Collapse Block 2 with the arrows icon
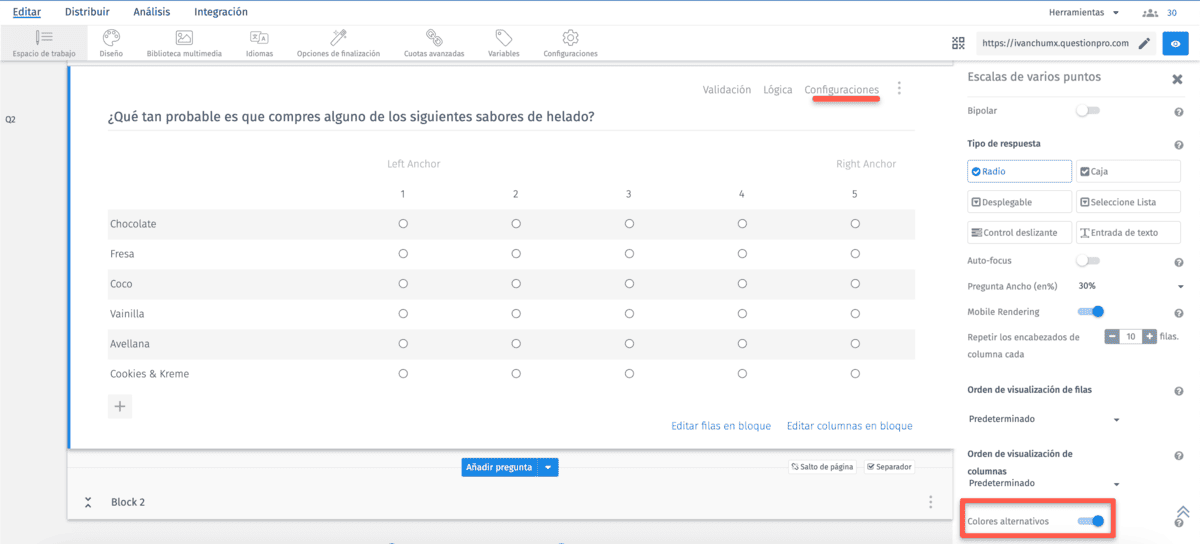1200x544 pixels. click(88, 502)
